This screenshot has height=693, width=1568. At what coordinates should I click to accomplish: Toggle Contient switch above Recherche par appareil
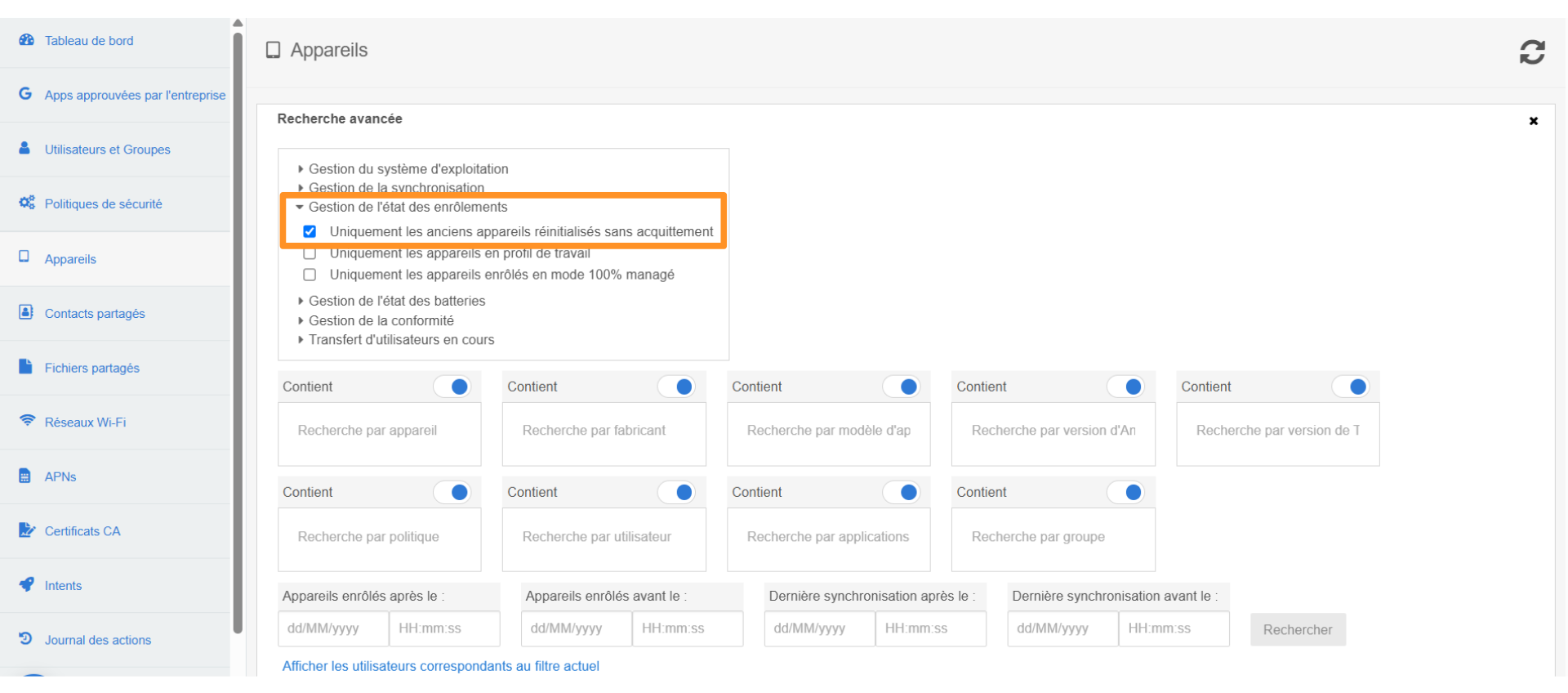tap(452, 387)
